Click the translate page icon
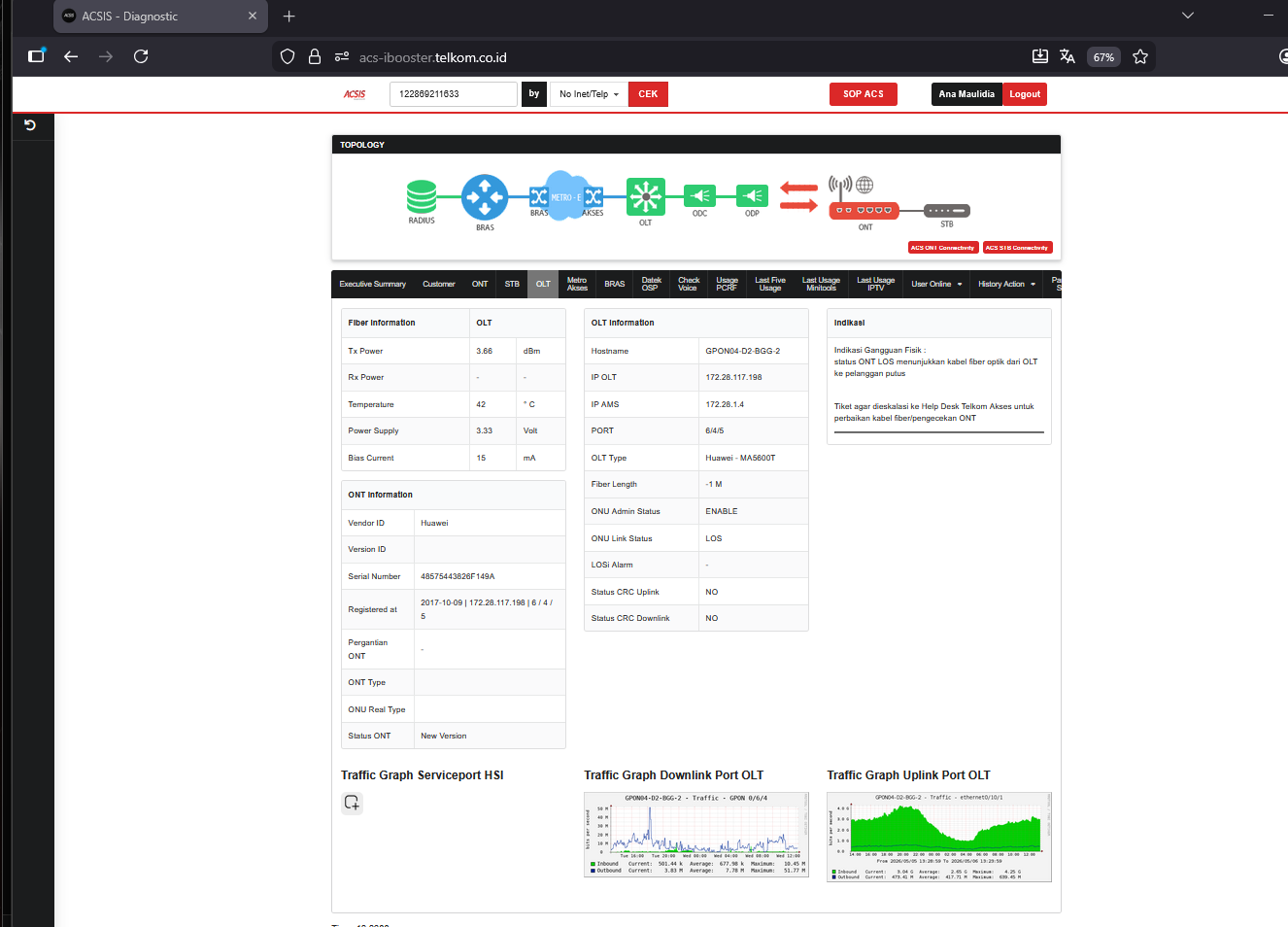1288x927 pixels. click(1068, 56)
